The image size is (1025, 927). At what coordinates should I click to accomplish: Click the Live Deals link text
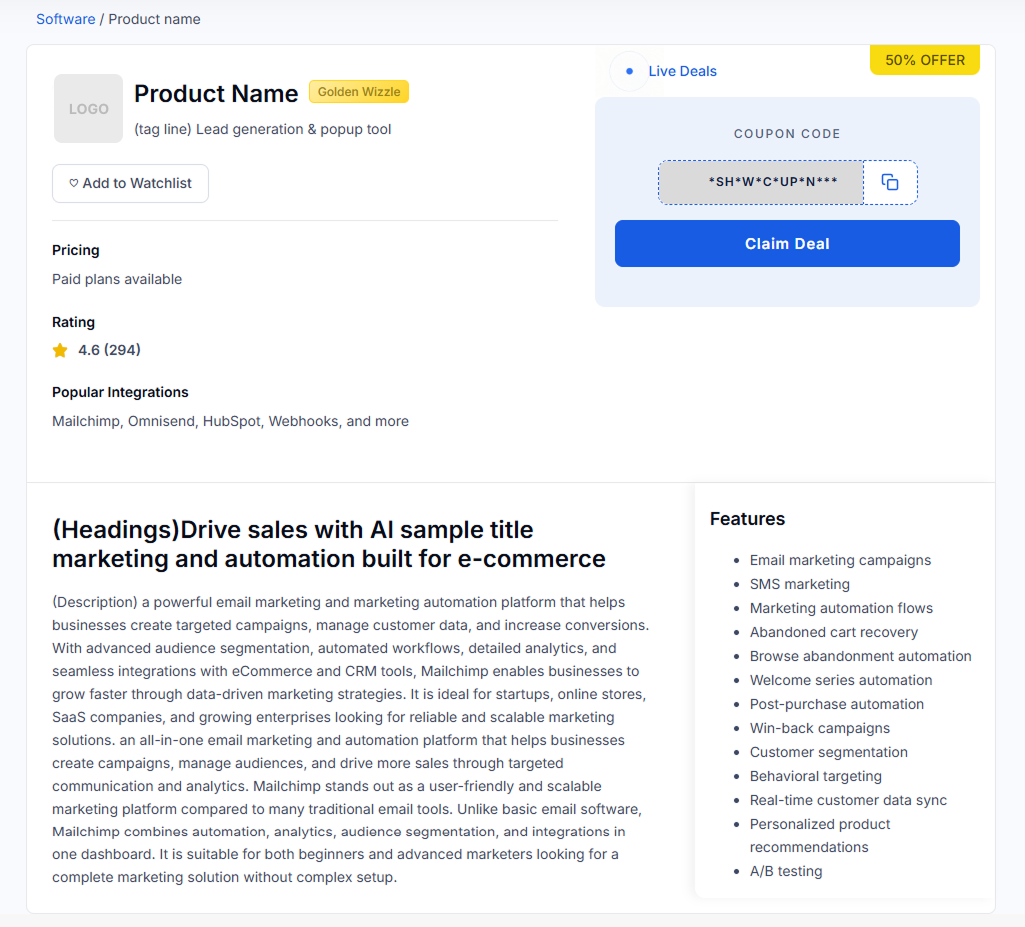point(682,71)
